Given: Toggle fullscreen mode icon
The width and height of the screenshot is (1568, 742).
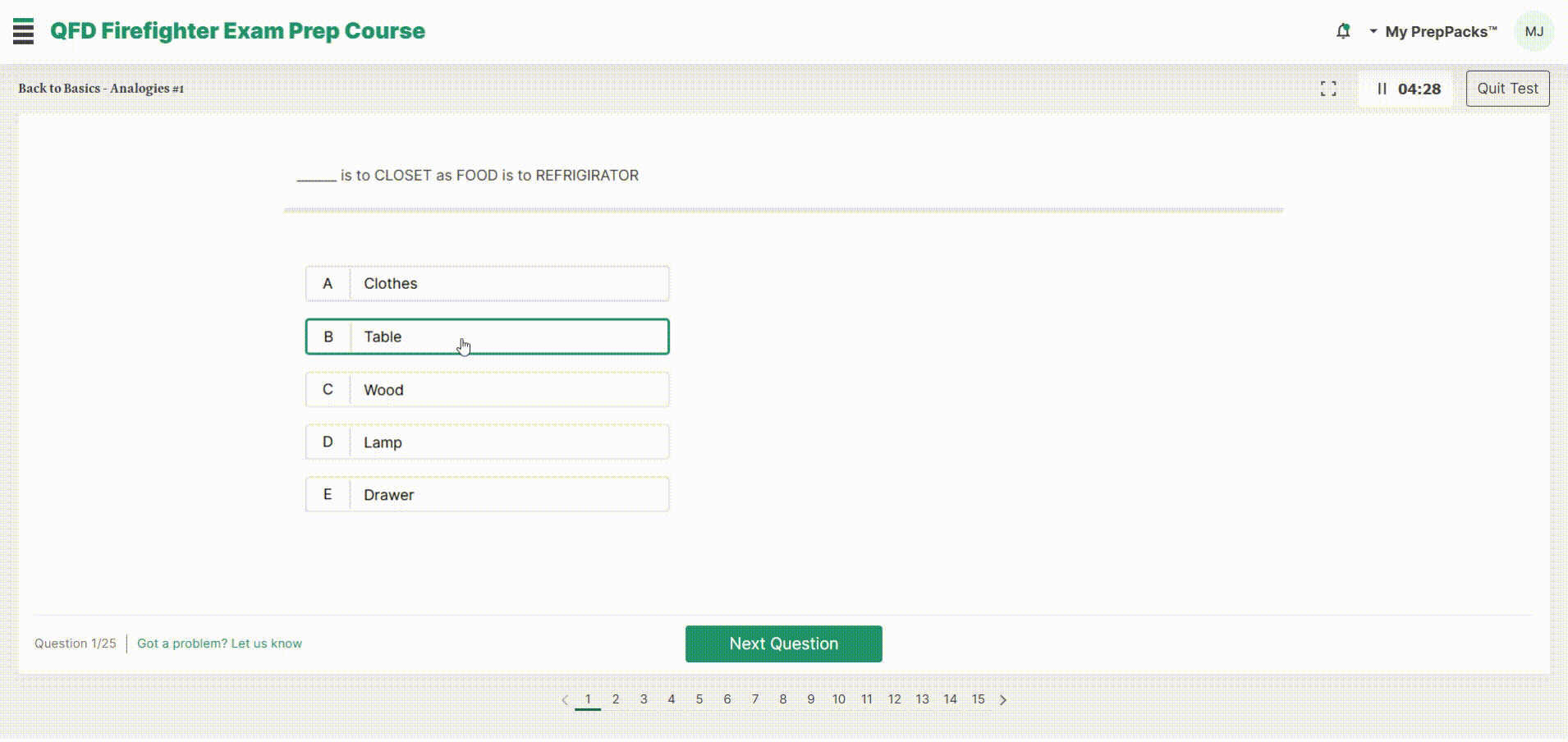Looking at the screenshot, I should 1328,89.
